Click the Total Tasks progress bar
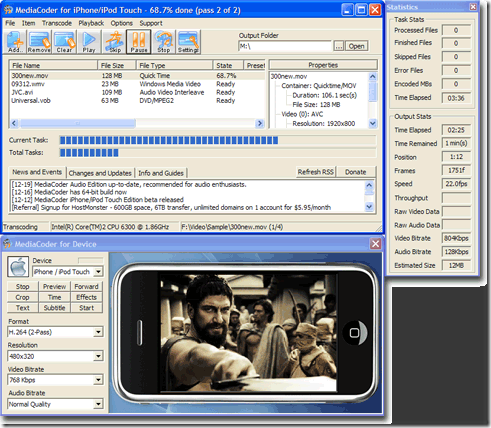 (x=218, y=153)
